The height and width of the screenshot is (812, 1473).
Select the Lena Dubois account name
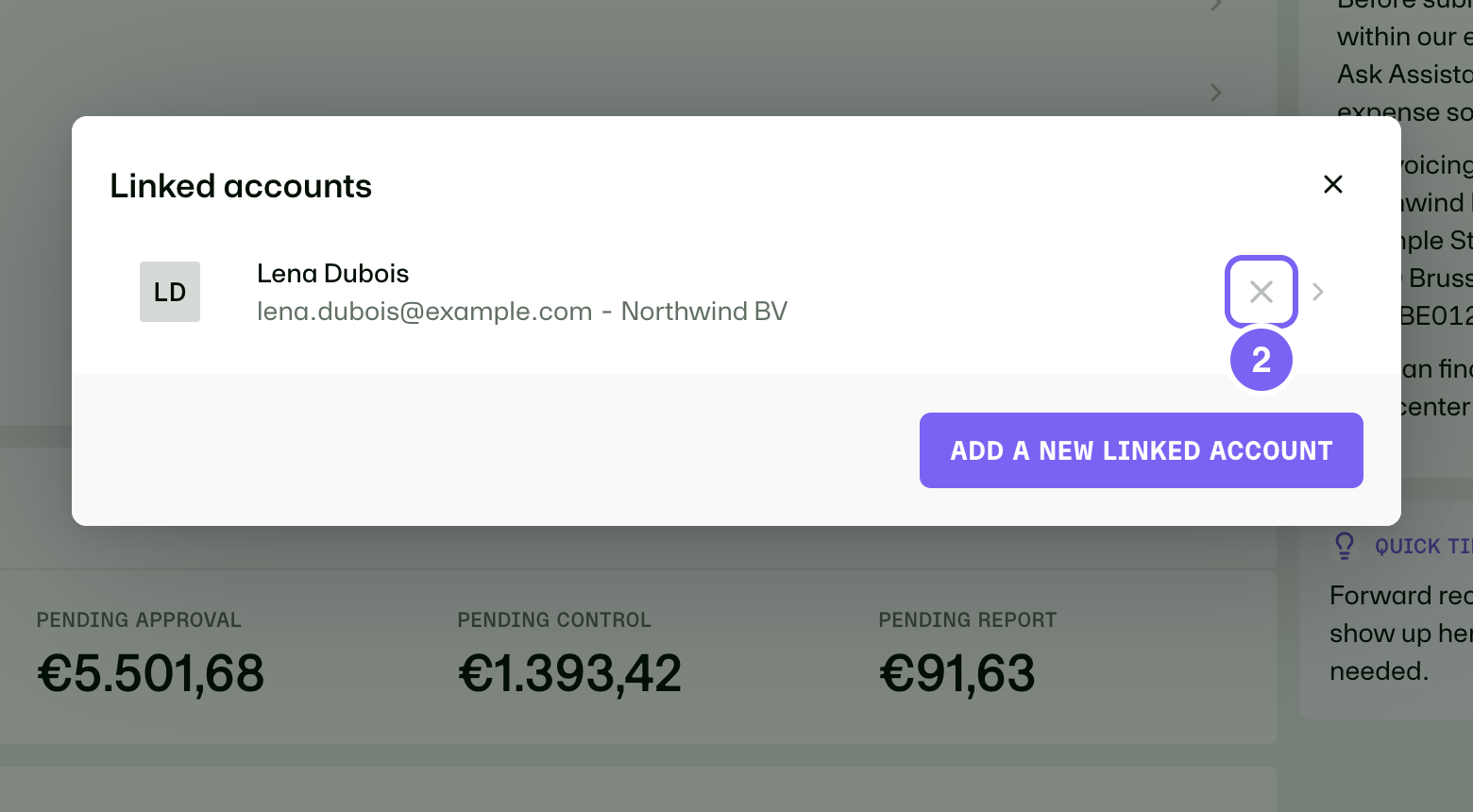[x=333, y=274]
